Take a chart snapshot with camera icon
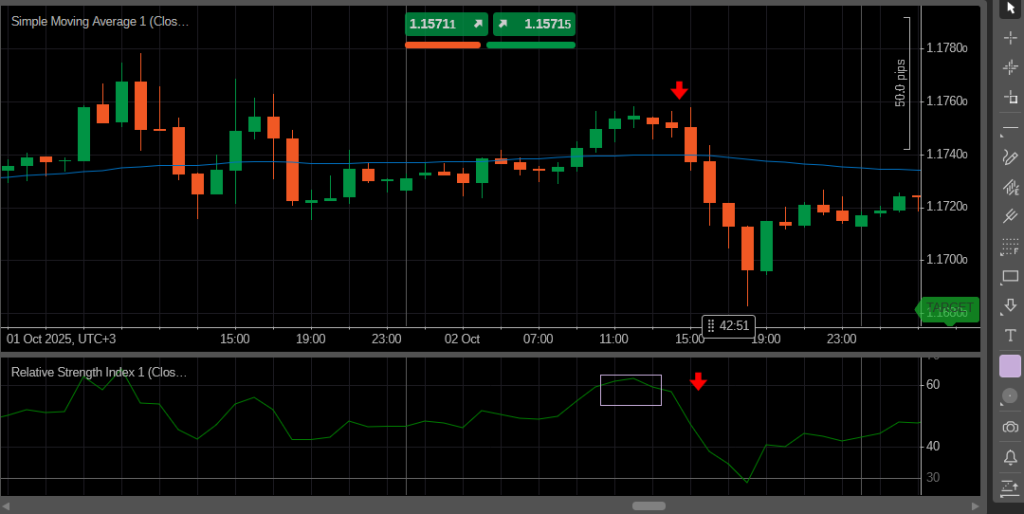 coord(1010,427)
